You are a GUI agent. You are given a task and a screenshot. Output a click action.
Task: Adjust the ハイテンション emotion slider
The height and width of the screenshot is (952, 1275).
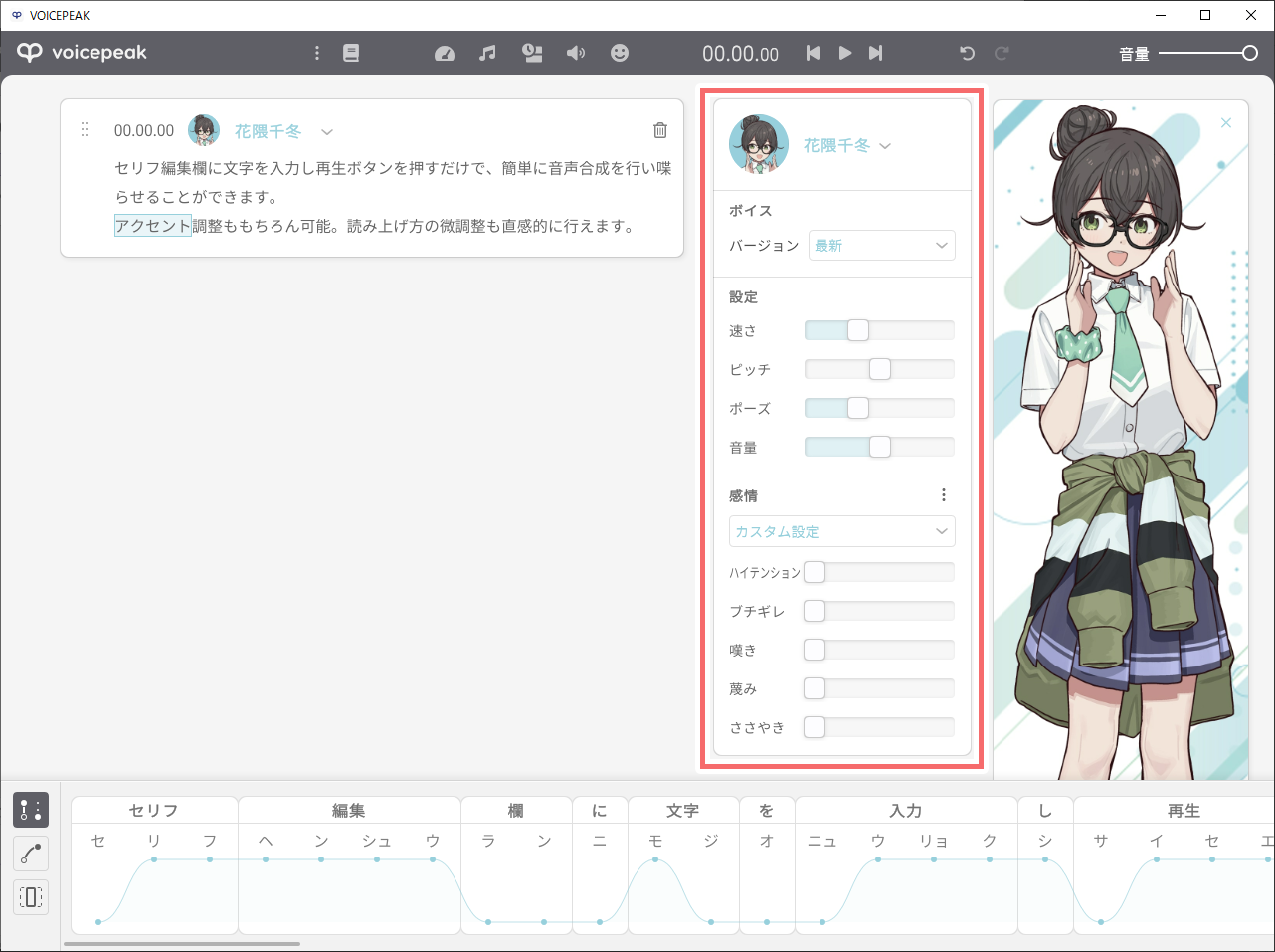(x=879, y=572)
